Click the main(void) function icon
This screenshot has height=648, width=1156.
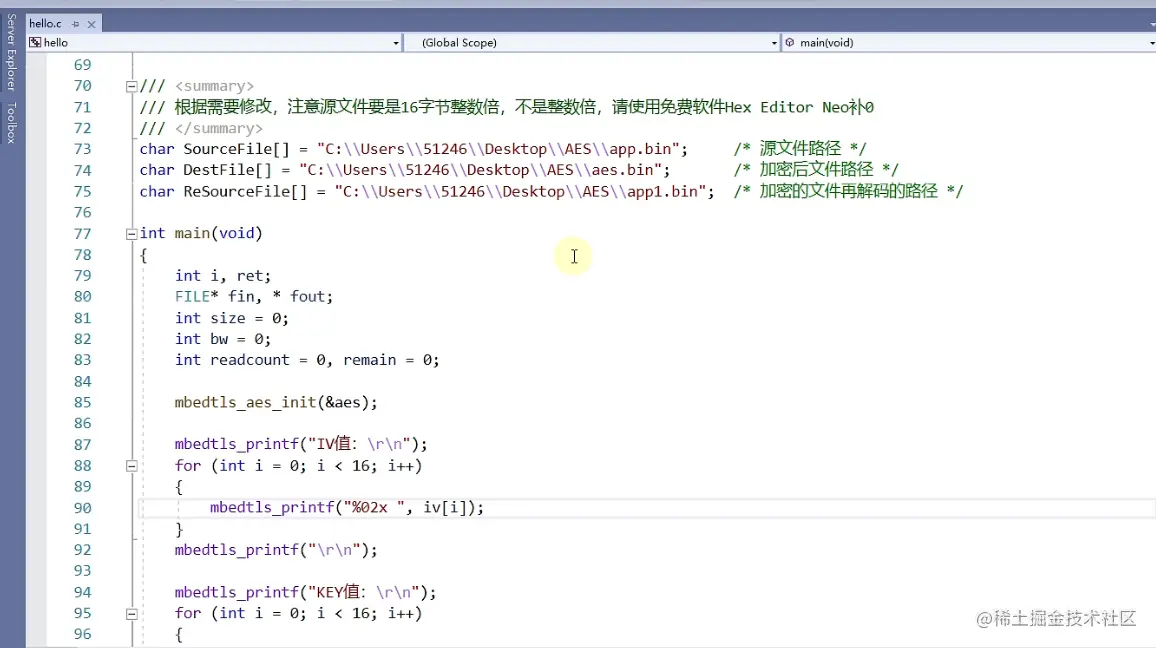point(790,43)
